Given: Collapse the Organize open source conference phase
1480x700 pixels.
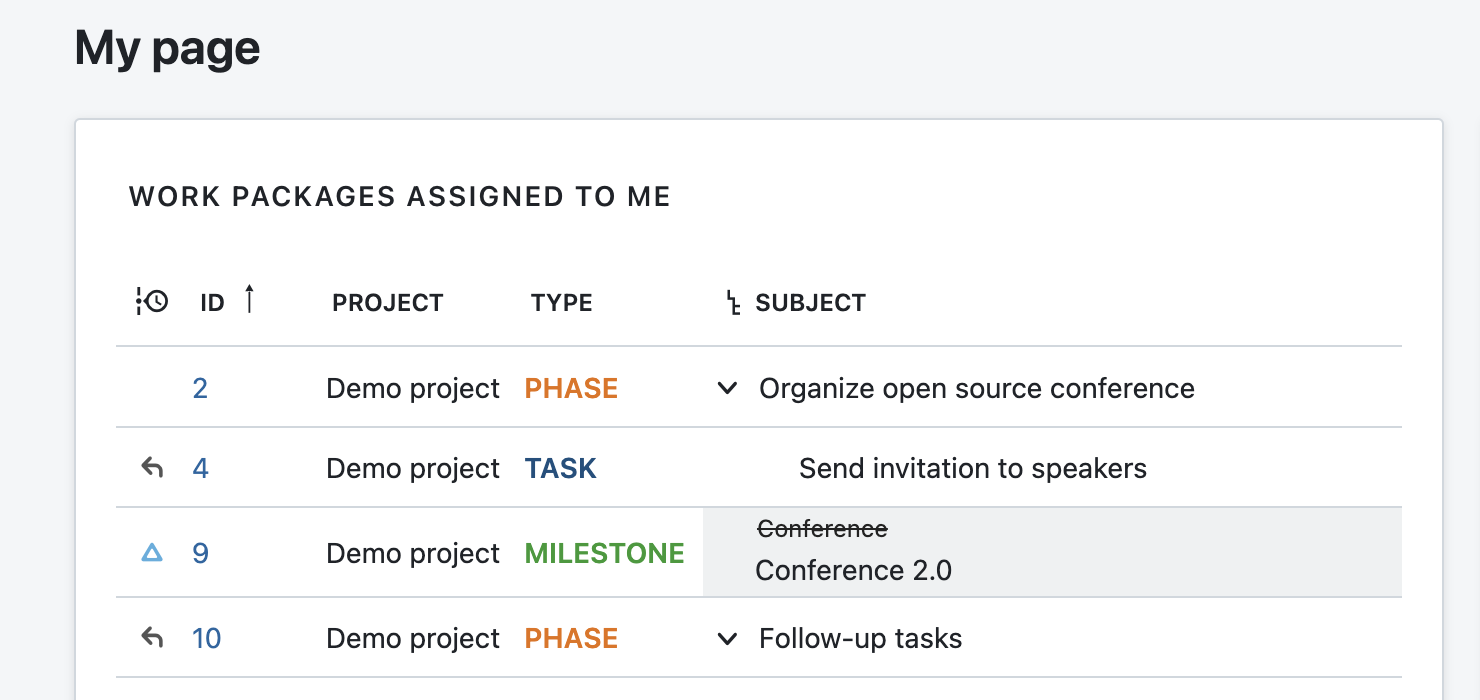Looking at the screenshot, I should (x=727, y=389).
